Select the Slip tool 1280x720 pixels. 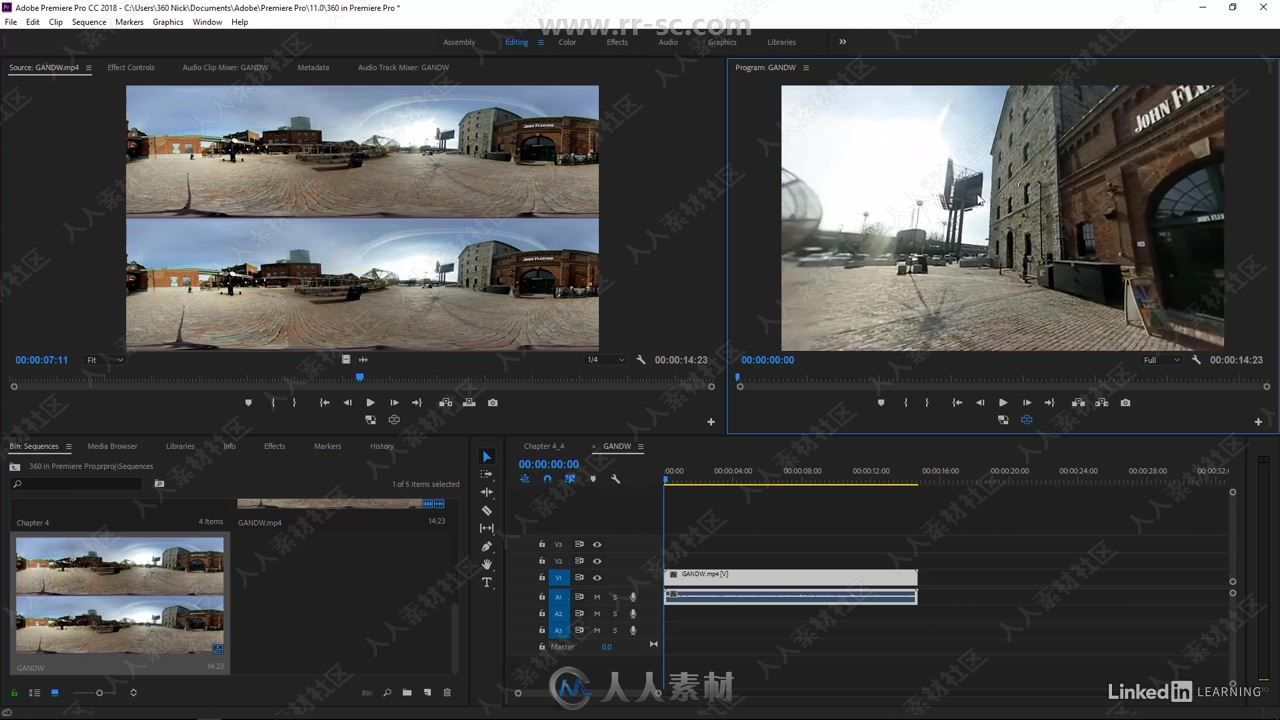click(x=487, y=528)
